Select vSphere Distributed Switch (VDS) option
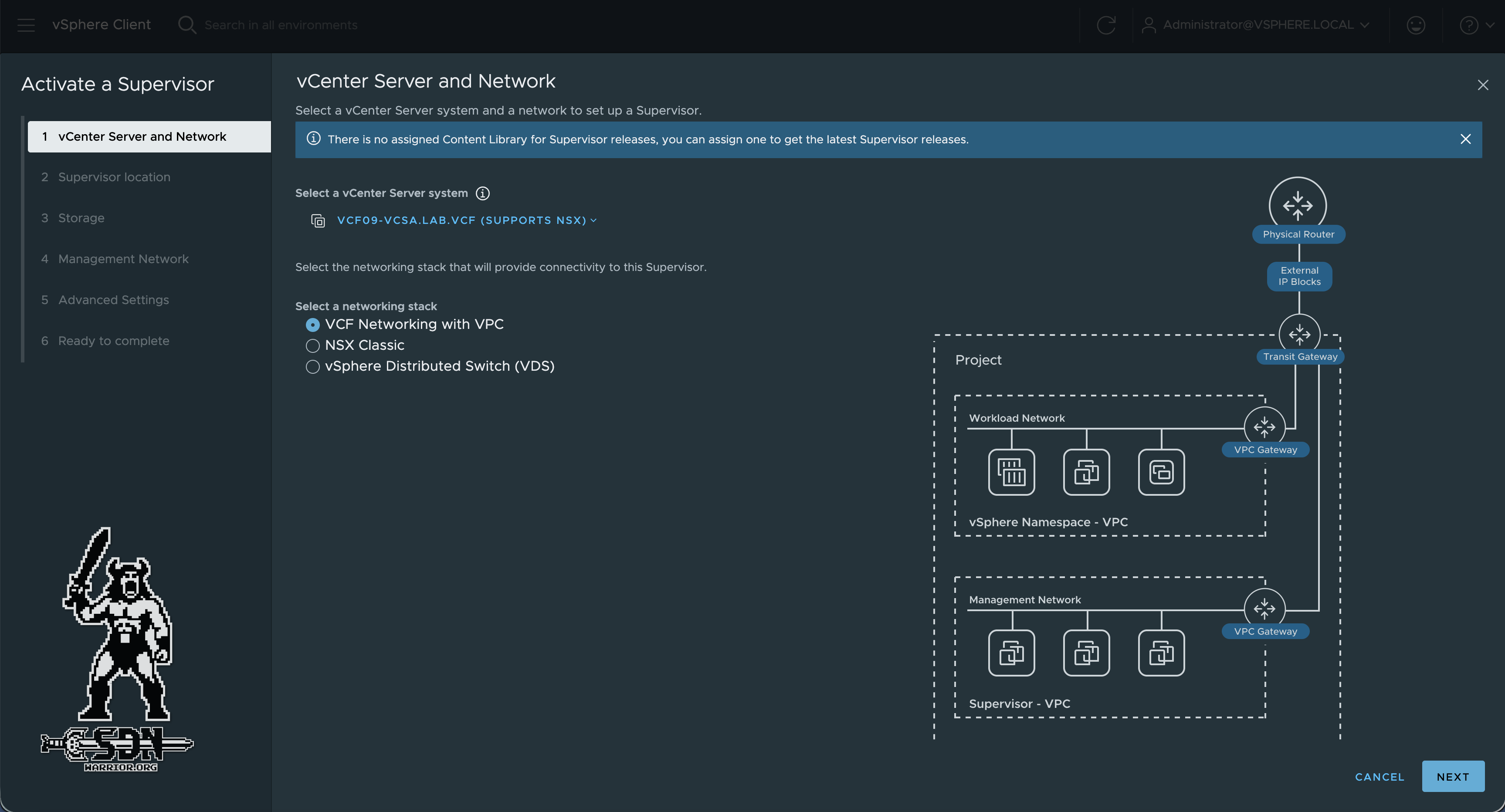This screenshot has height=812, width=1505. click(x=312, y=367)
